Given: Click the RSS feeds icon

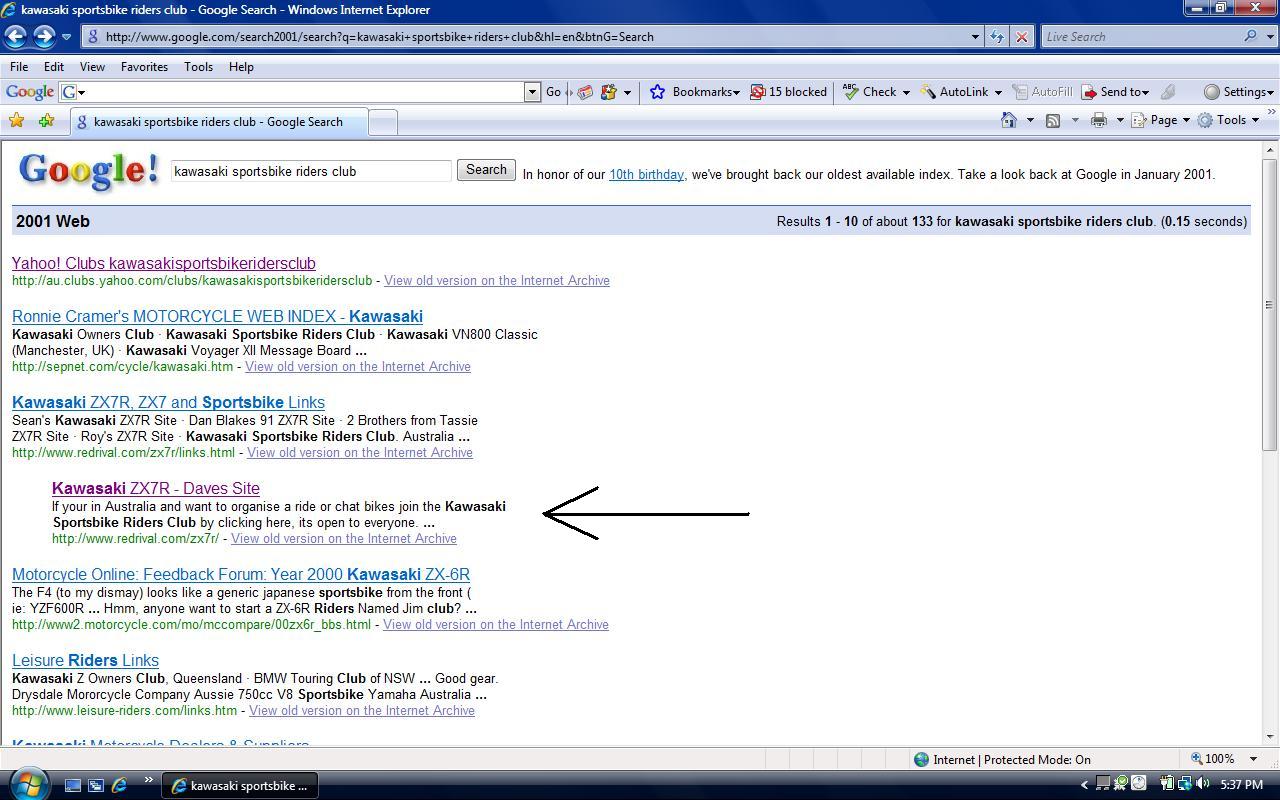Looking at the screenshot, I should [1053, 119].
